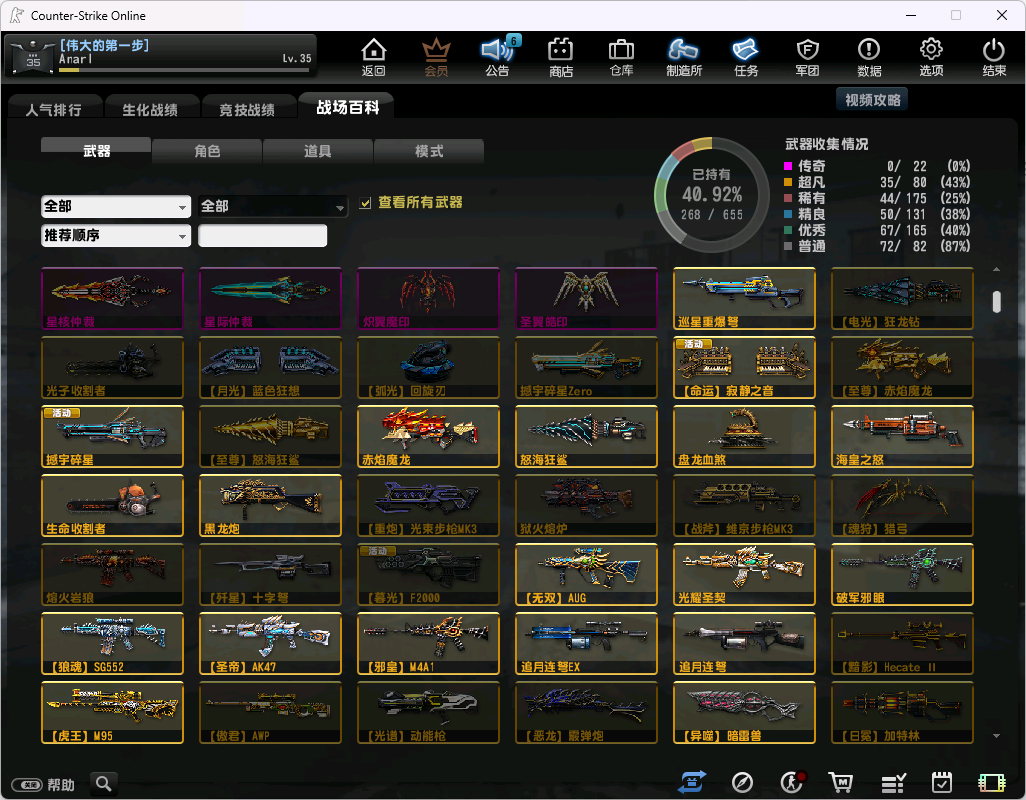The image size is (1026, 800).
Task: Open the 会员 crown icon
Action: (x=436, y=56)
